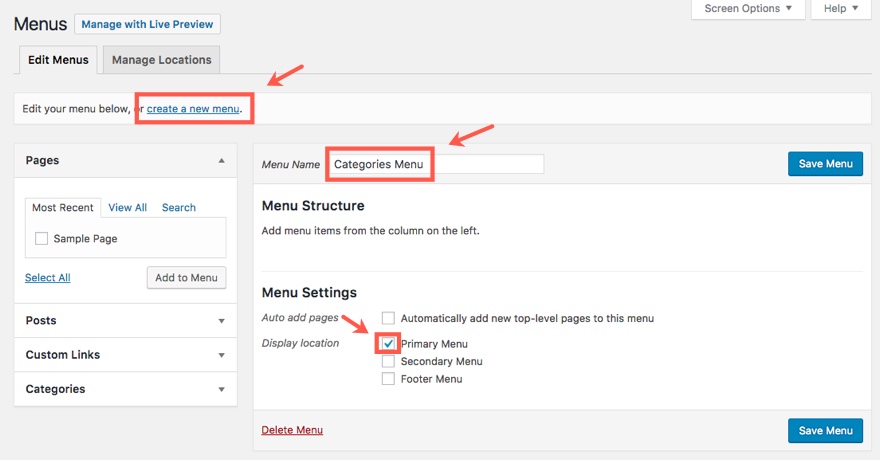This screenshot has height=460, width=880.
Task: Click the Menus page title
Action: 40,24
